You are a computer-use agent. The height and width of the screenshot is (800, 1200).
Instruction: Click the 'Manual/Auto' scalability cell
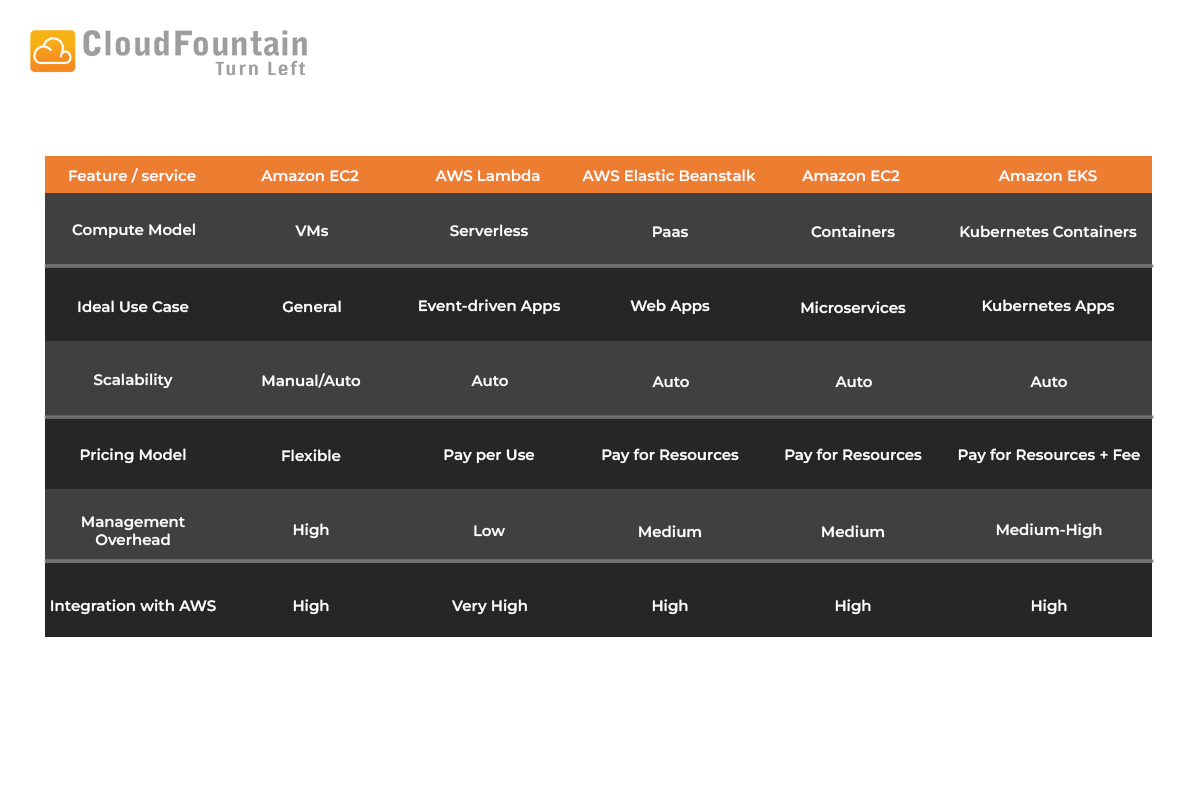tap(310, 380)
